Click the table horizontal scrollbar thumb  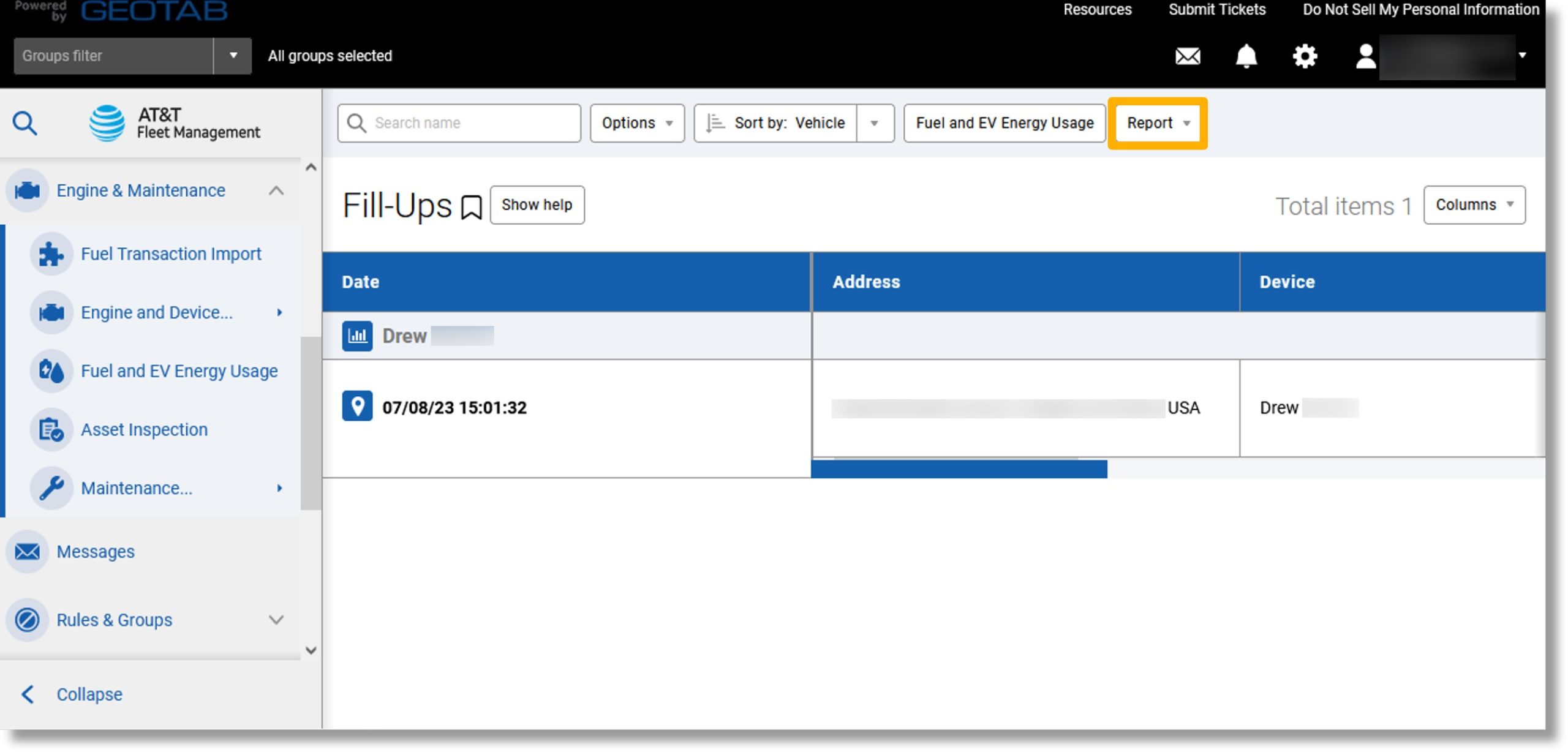[x=959, y=469]
